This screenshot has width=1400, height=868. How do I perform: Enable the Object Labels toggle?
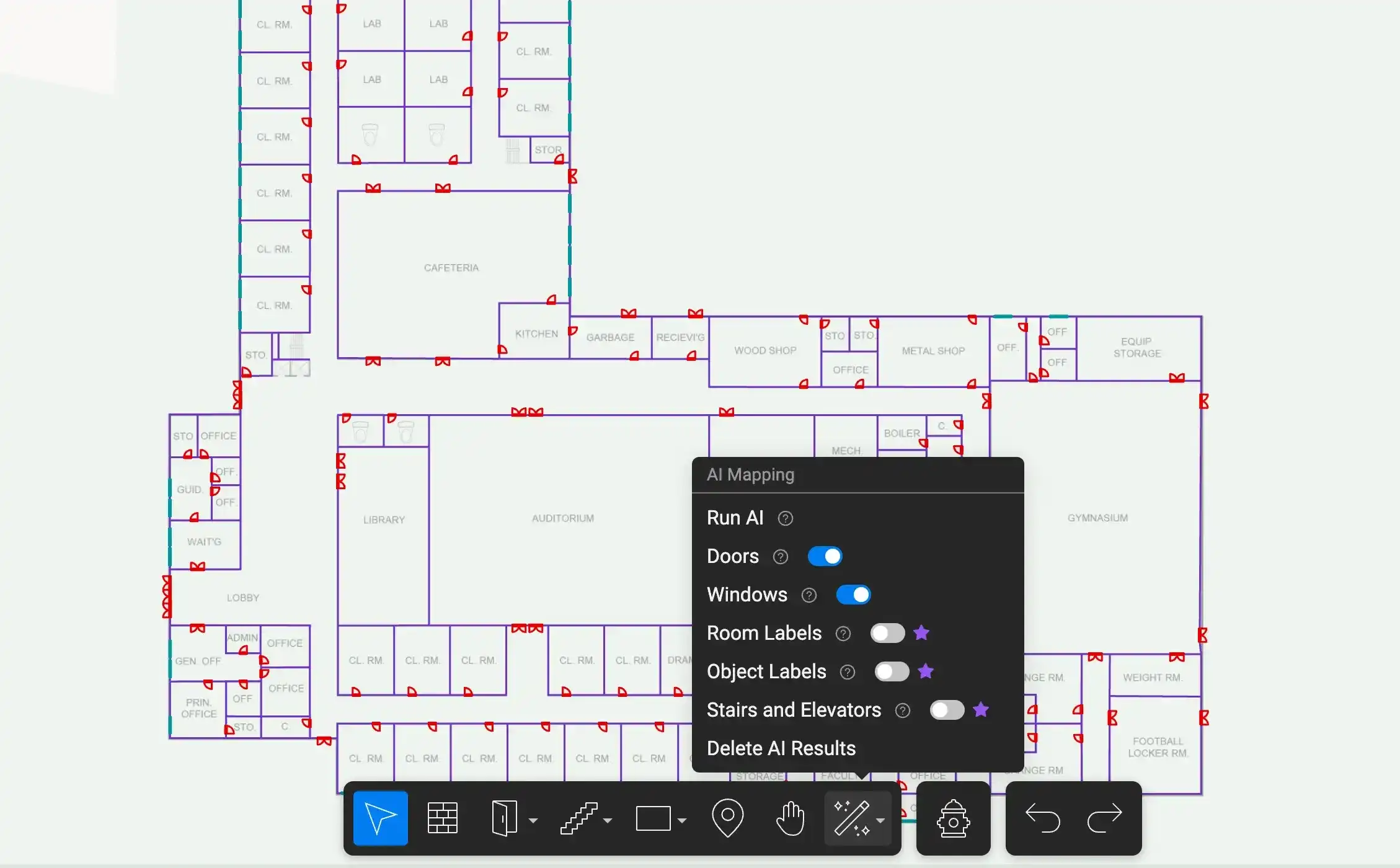tap(892, 671)
